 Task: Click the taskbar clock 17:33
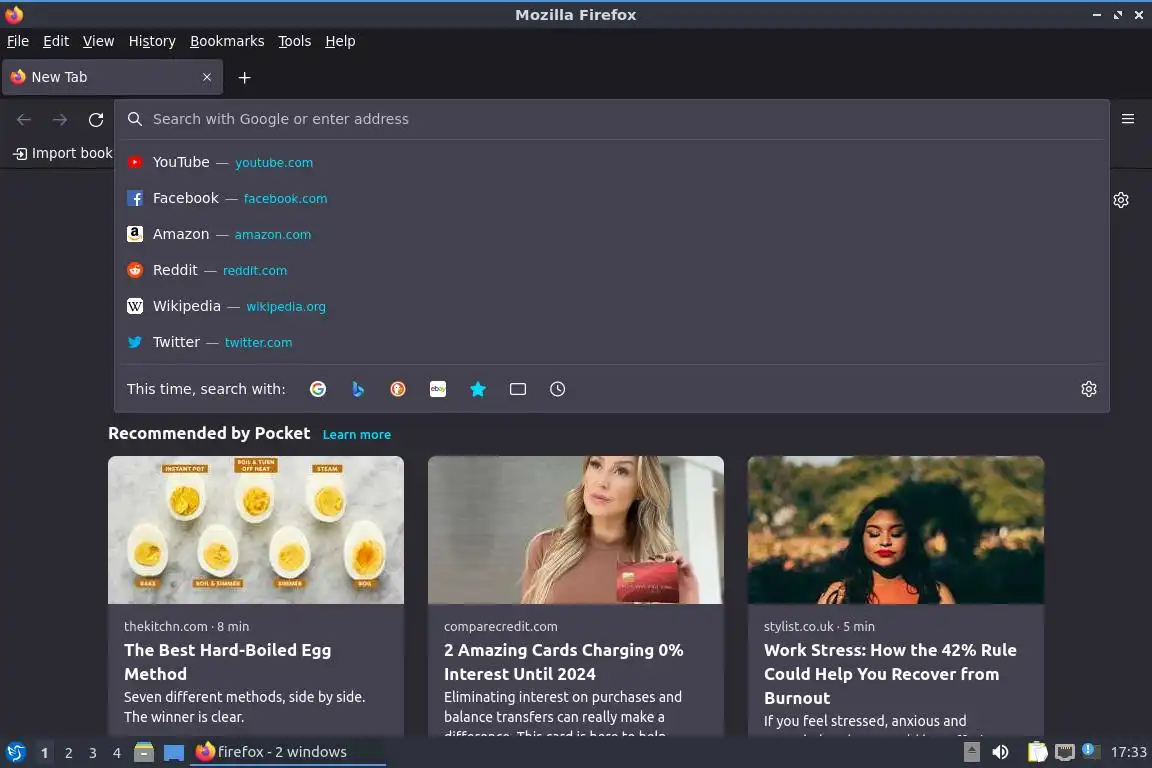coord(1128,752)
